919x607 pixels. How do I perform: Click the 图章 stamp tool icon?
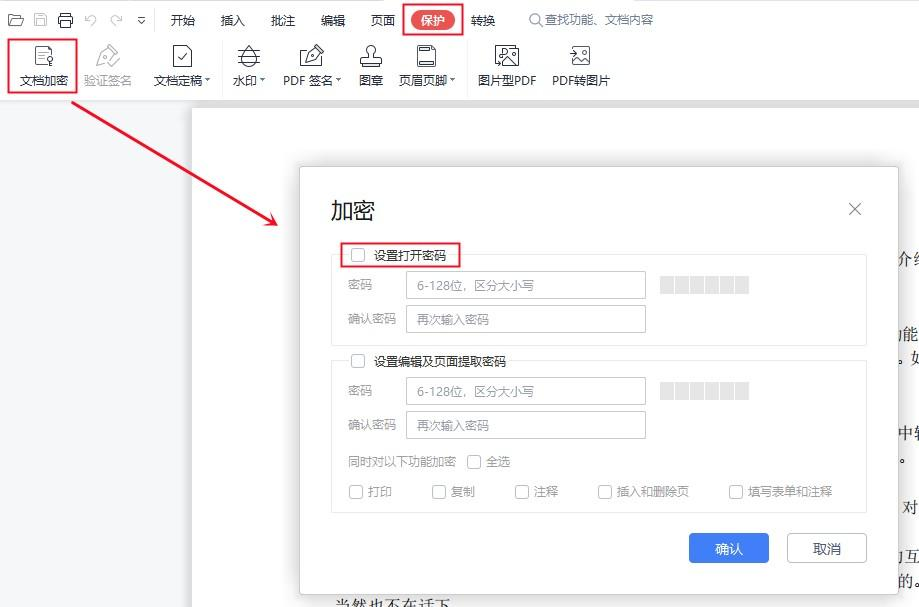[x=370, y=56]
